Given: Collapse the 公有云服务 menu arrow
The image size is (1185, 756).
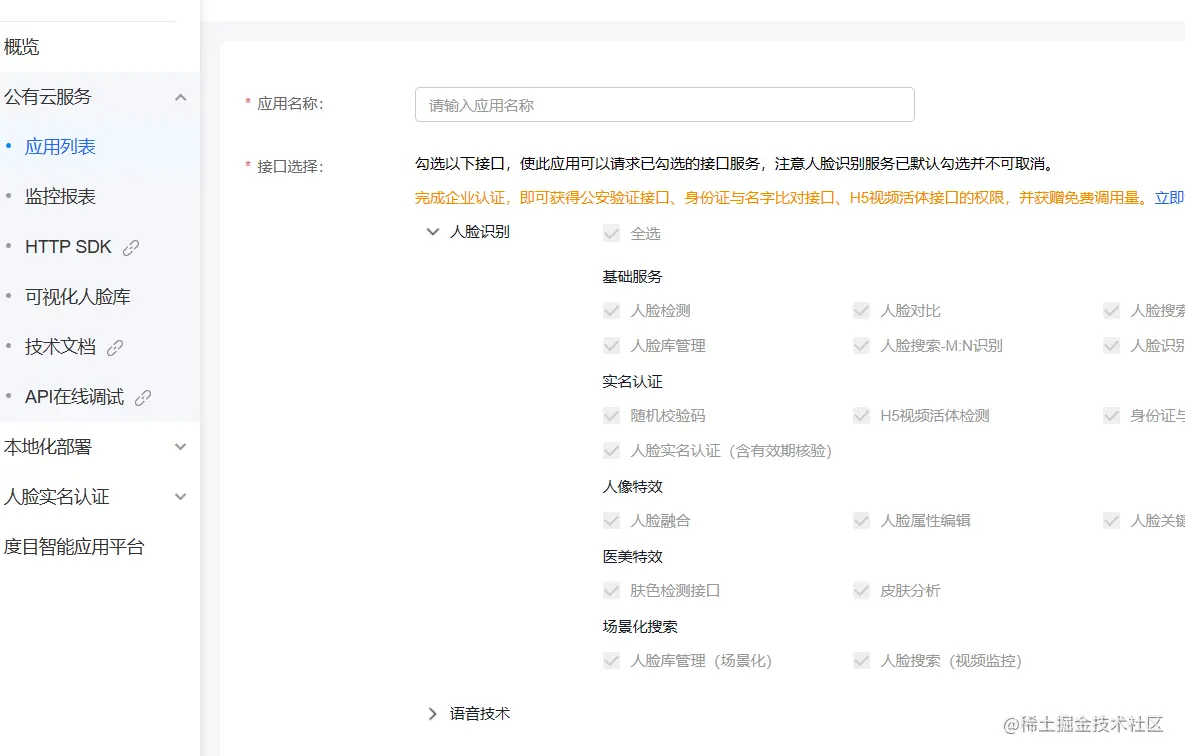Looking at the screenshot, I should (181, 98).
